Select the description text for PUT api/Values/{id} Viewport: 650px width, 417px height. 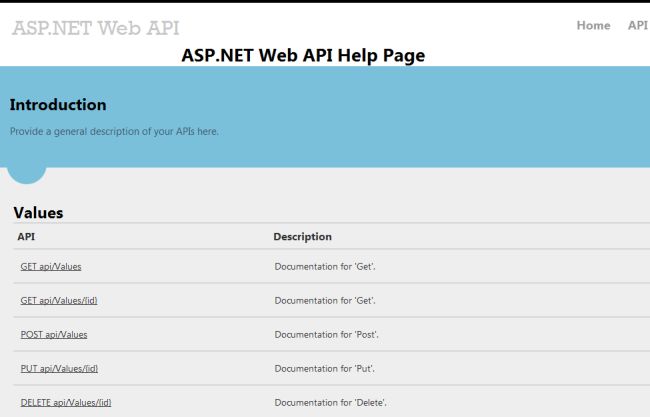coord(324,369)
